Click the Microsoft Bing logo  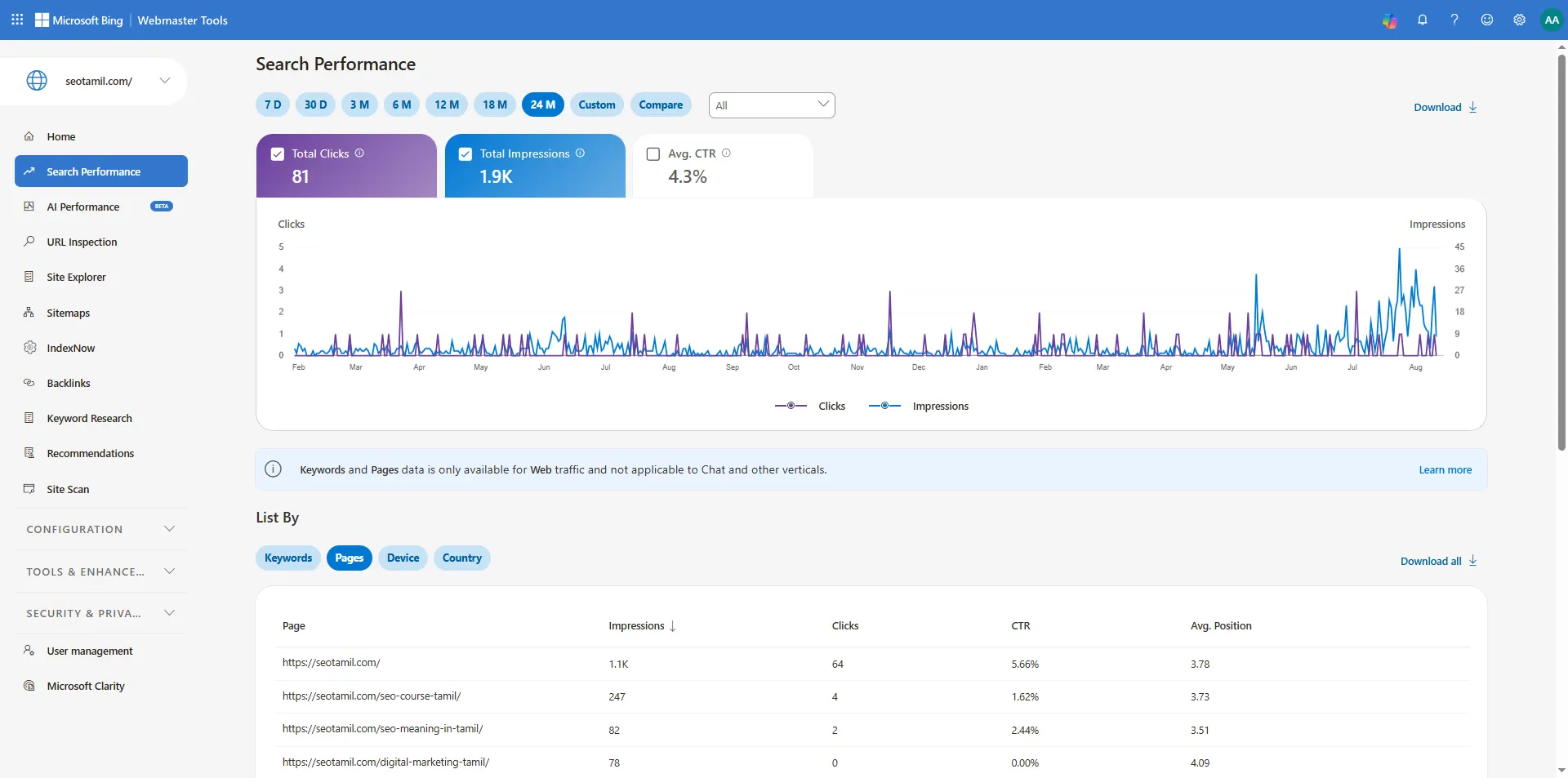point(78,20)
